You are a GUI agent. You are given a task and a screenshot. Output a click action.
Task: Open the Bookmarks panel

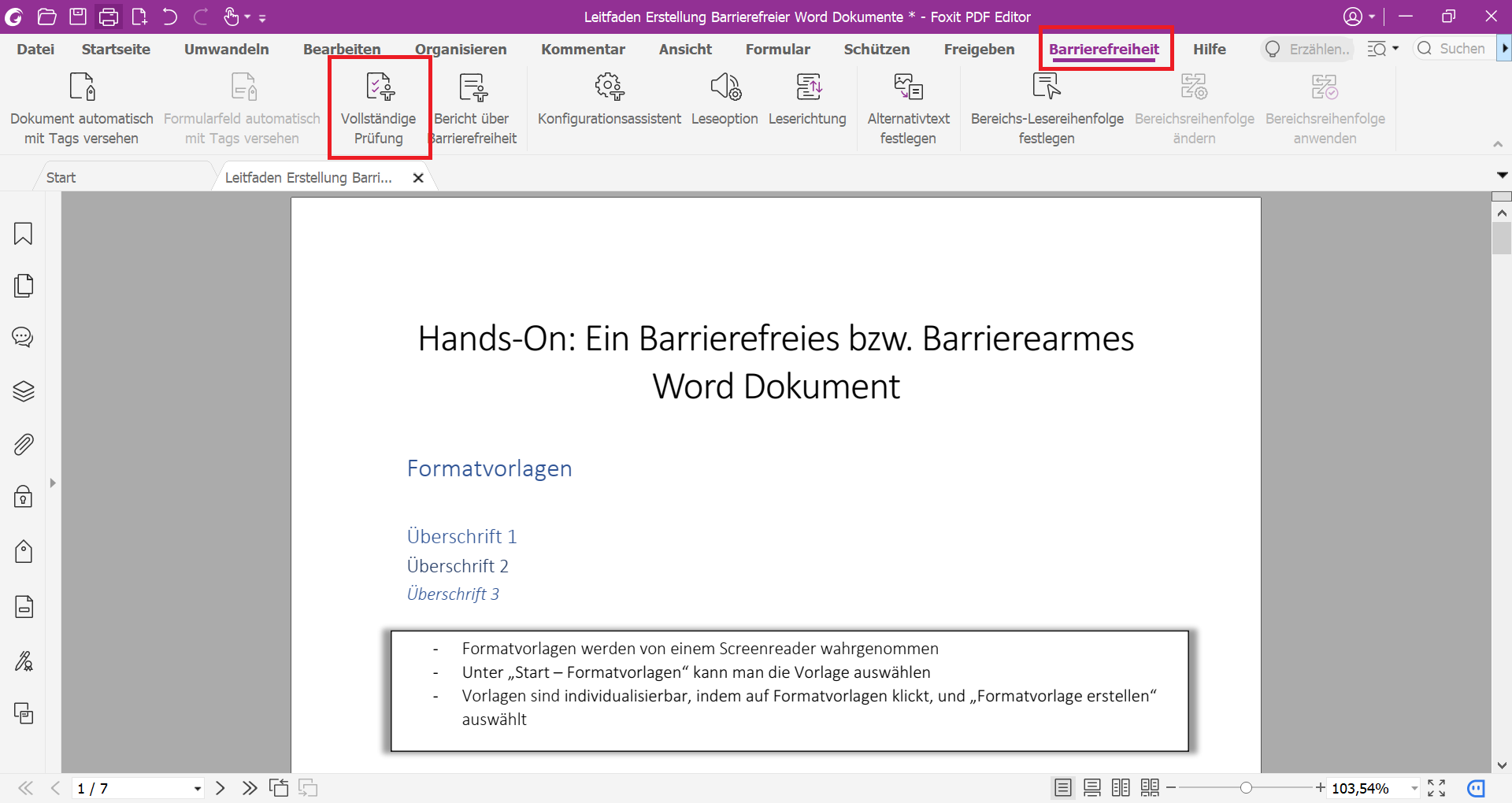click(x=22, y=234)
